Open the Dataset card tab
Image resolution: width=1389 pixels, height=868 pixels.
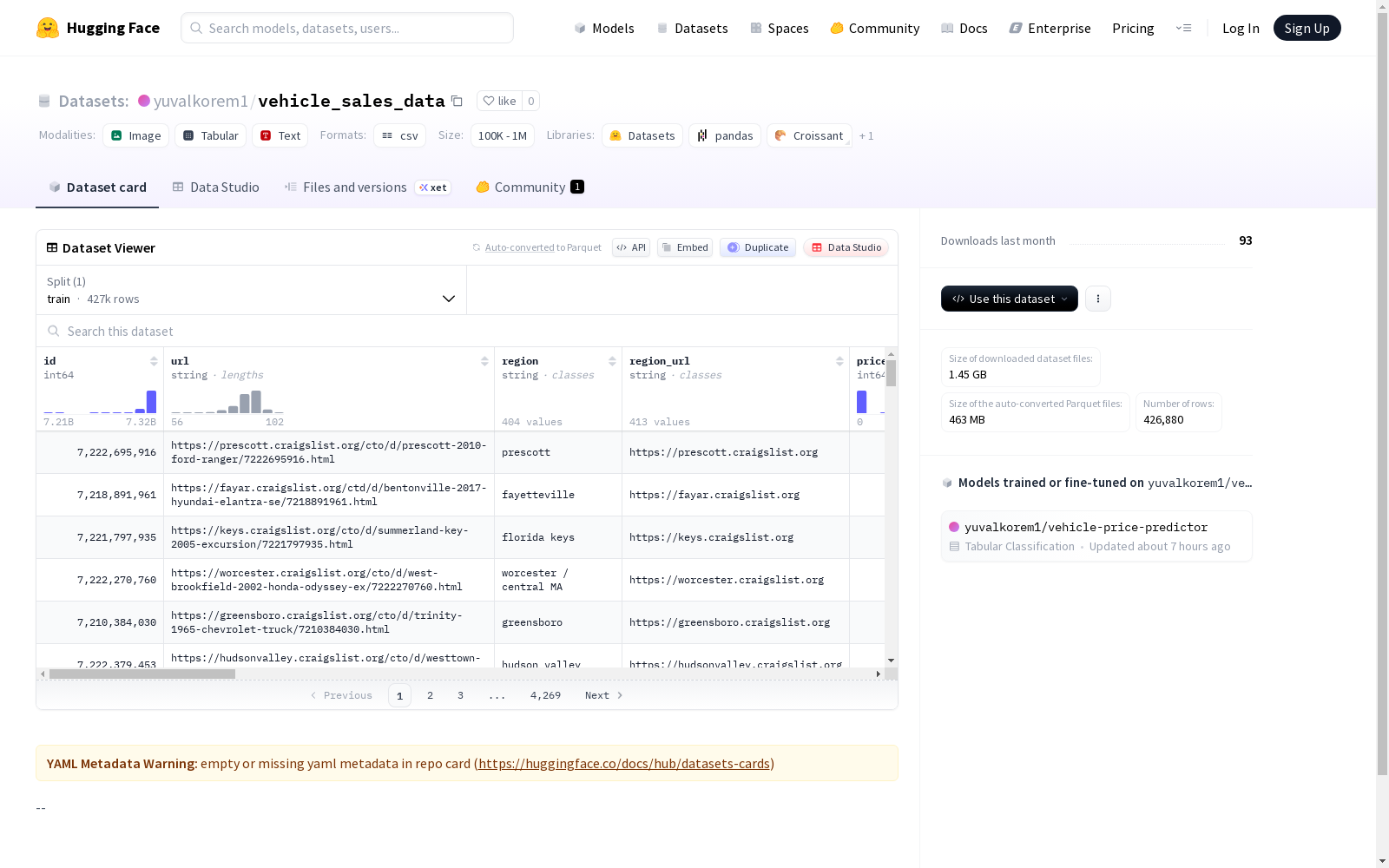(x=97, y=187)
